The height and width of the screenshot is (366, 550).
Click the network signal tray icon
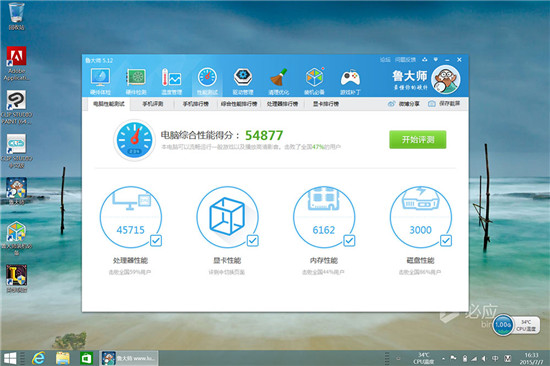(x=474, y=359)
